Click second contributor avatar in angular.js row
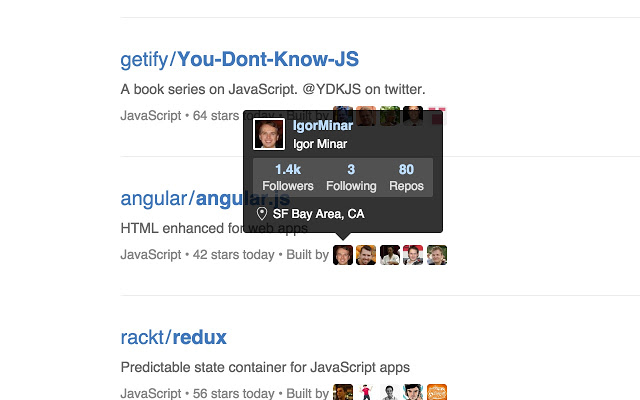The height and width of the screenshot is (400, 640). pos(366,255)
